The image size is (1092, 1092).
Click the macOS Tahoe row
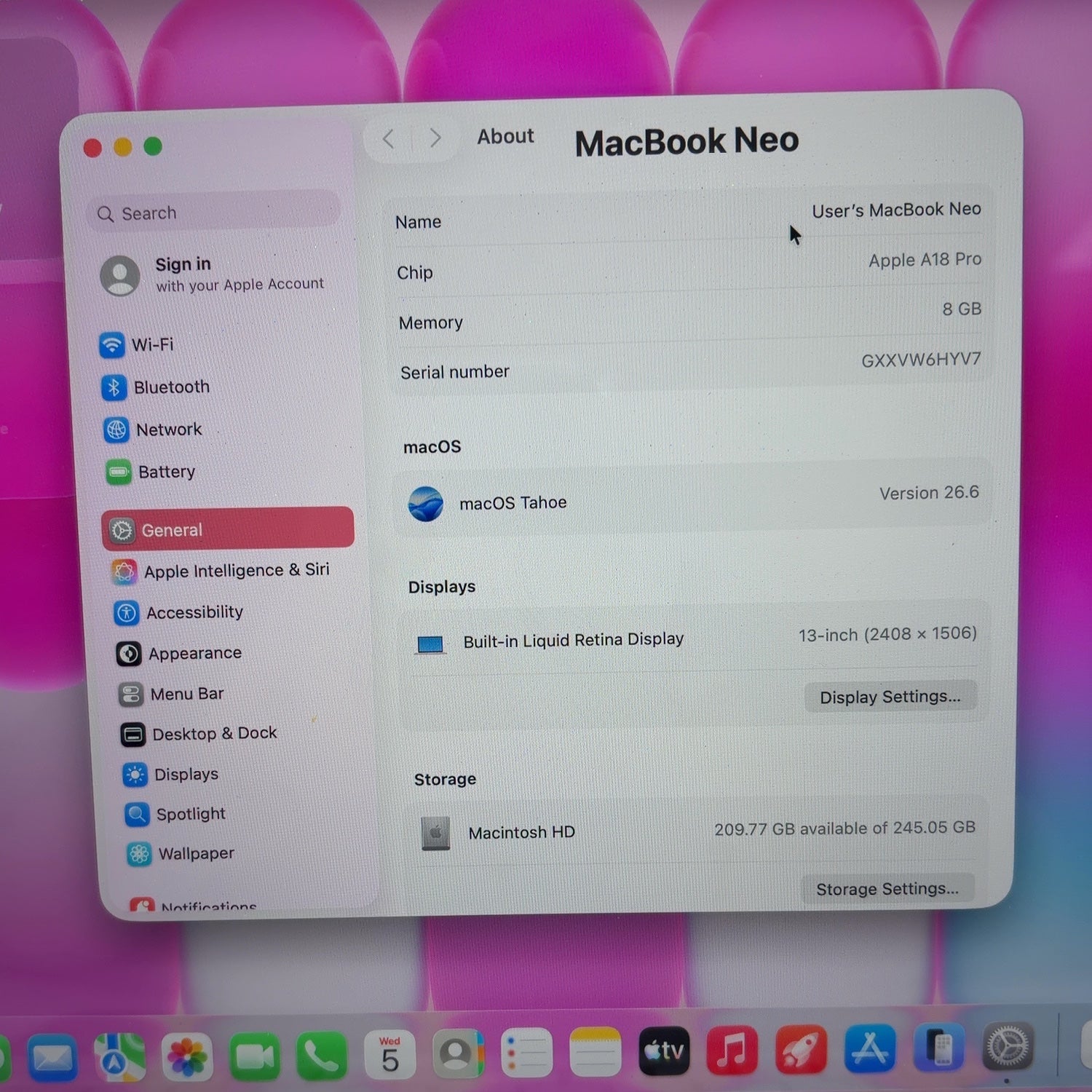point(693,499)
